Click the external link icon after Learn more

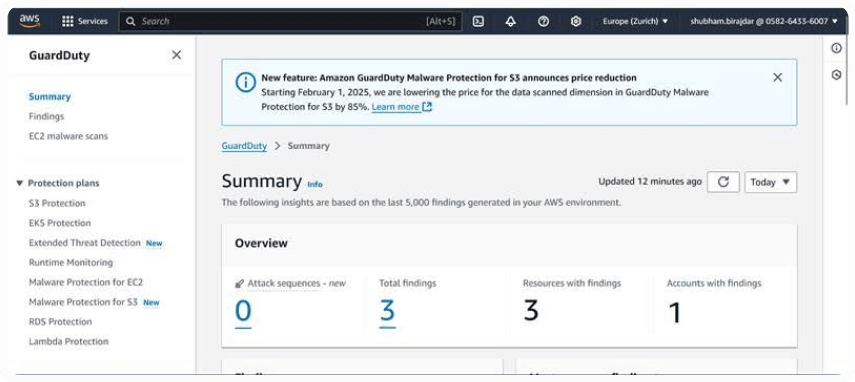pyautogui.click(x=428, y=107)
